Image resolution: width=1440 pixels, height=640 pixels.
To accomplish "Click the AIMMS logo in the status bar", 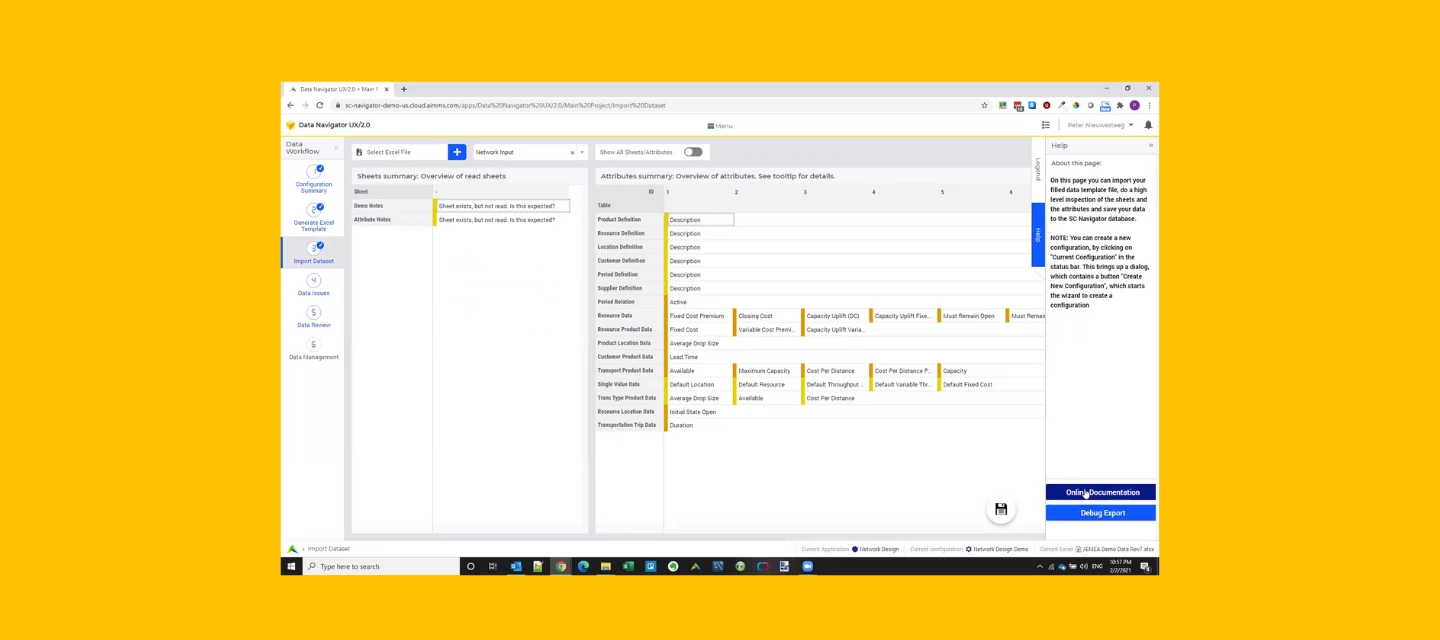I will 292,549.
